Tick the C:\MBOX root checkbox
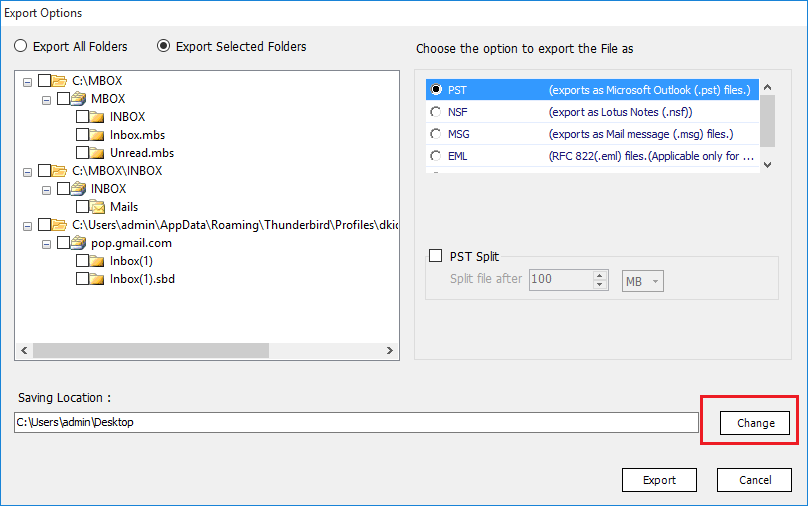Viewport: 808px width, 506px height. click(44, 80)
